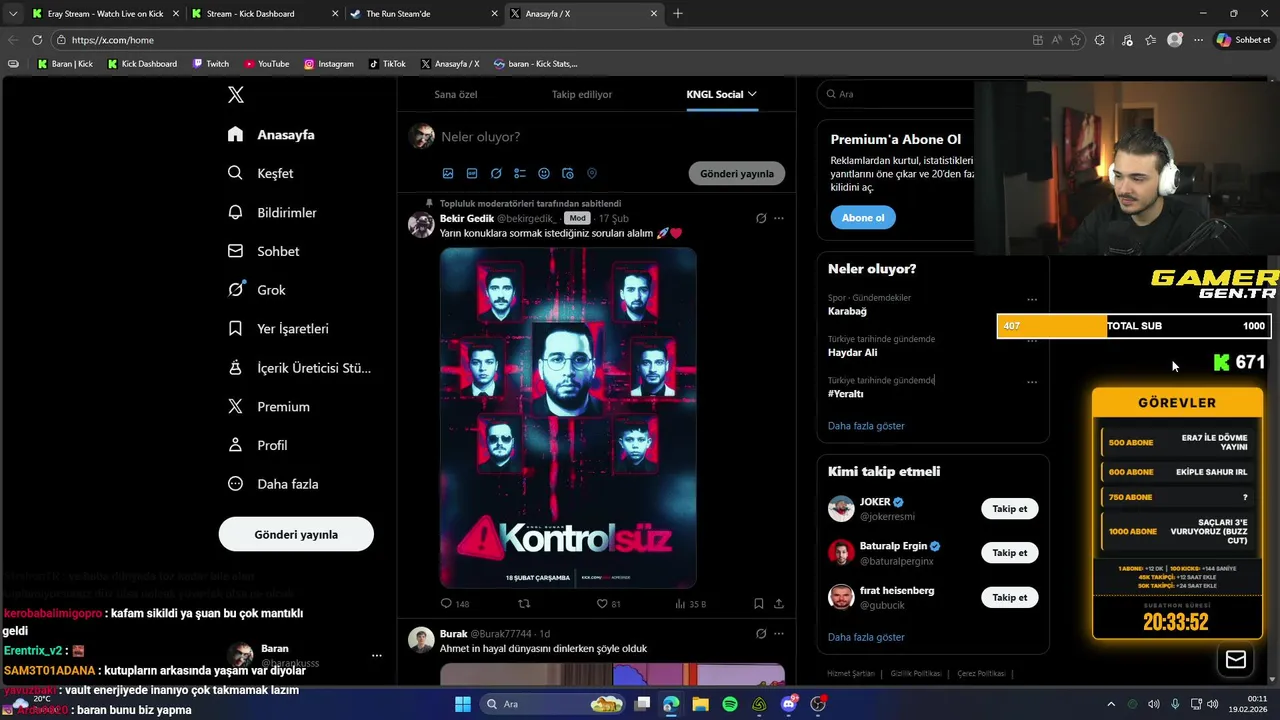Viewport: 1280px width, 720px height.
Task: Click the composer Gönderi yayınla button
Action: [x=737, y=173]
